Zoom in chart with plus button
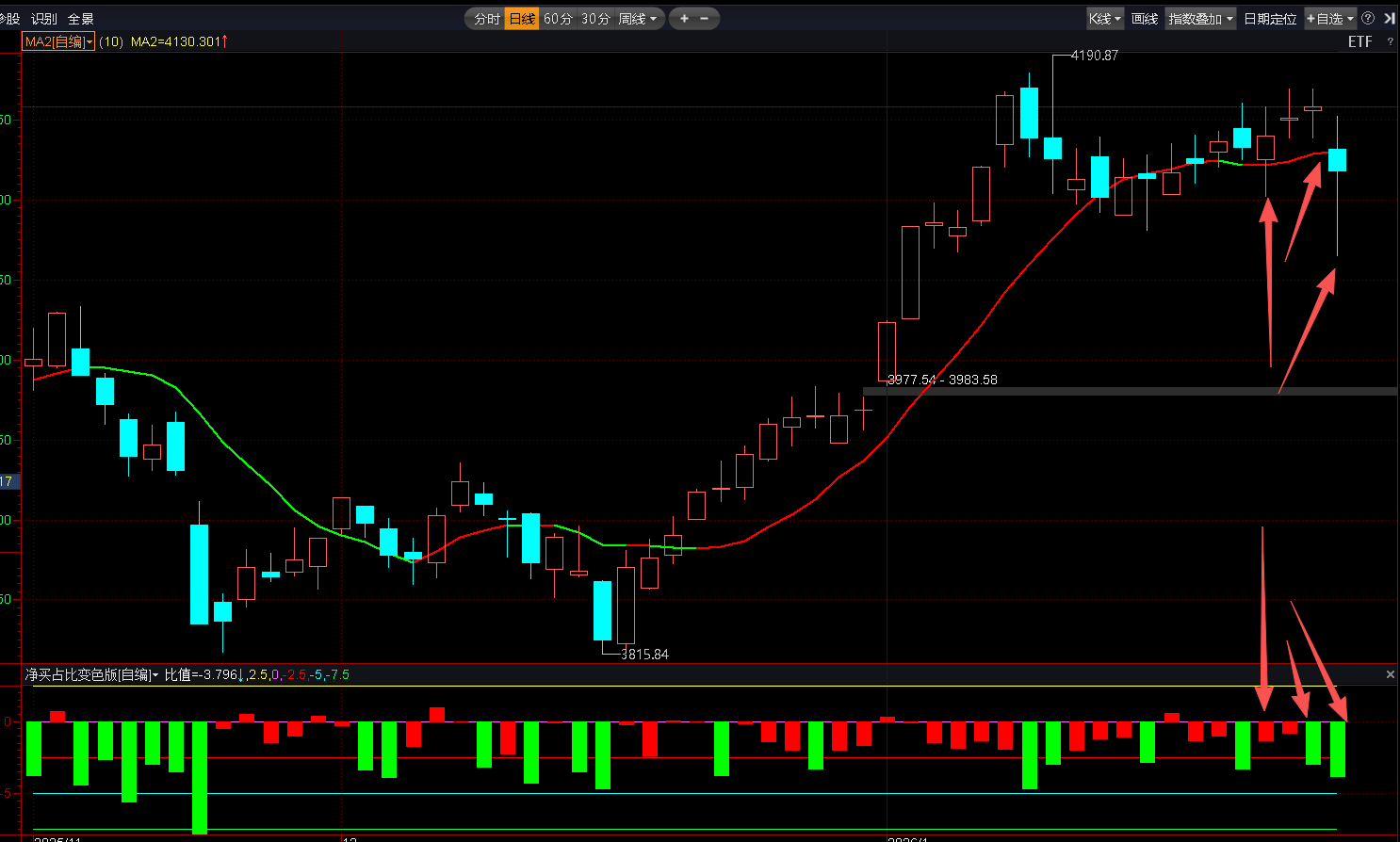Screen dimensions: 1400x842 pos(684,19)
